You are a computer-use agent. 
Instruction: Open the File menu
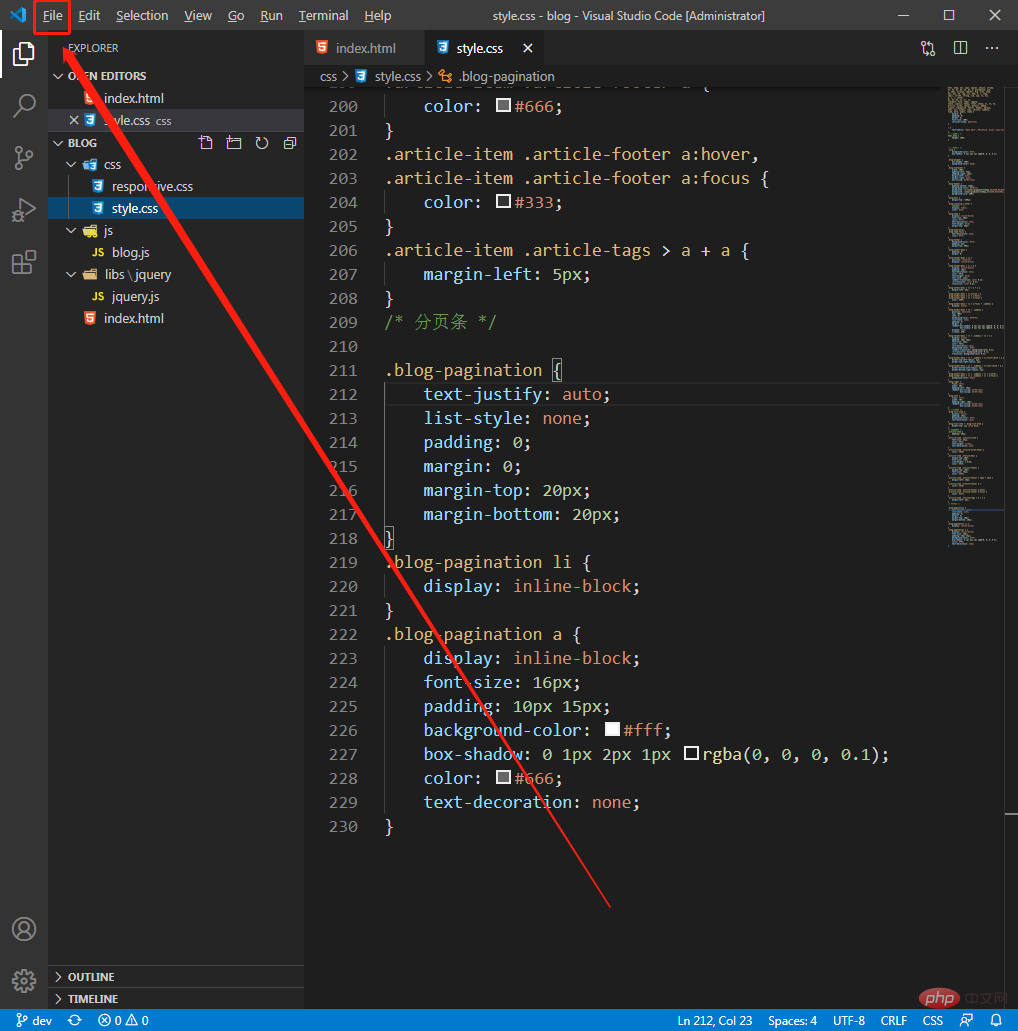click(x=53, y=15)
